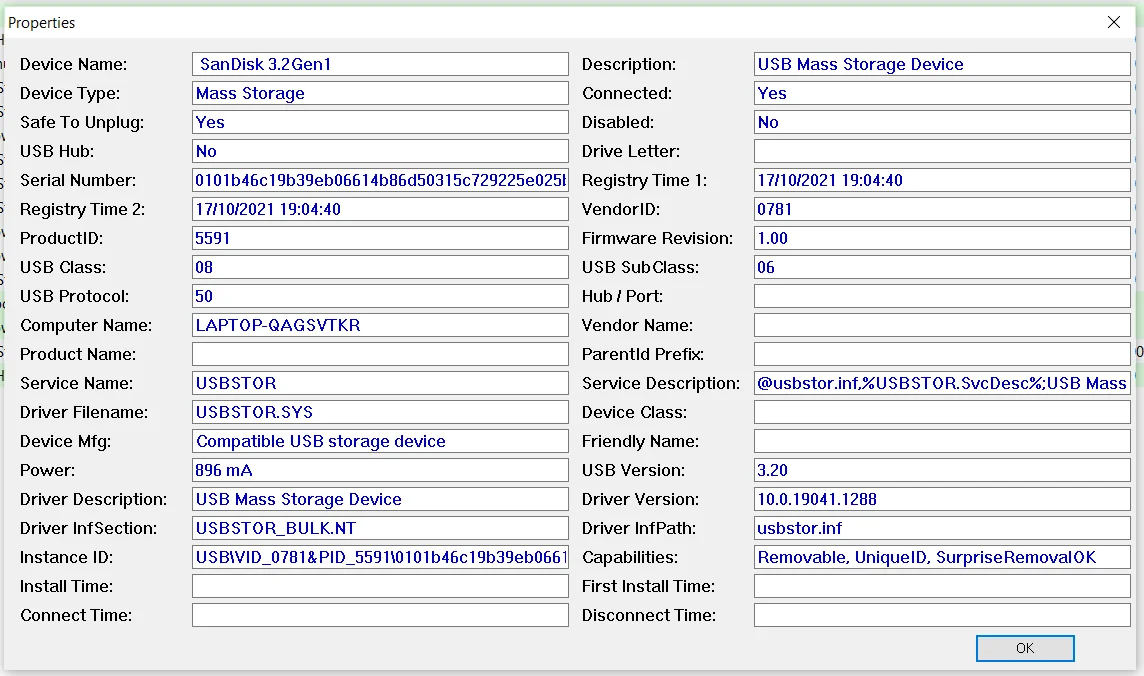Image resolution: width=1144 pixels, height=676 pixels.
Task: Click the Driver Version field 10.0.19041.1288
Action: point(942,500)
